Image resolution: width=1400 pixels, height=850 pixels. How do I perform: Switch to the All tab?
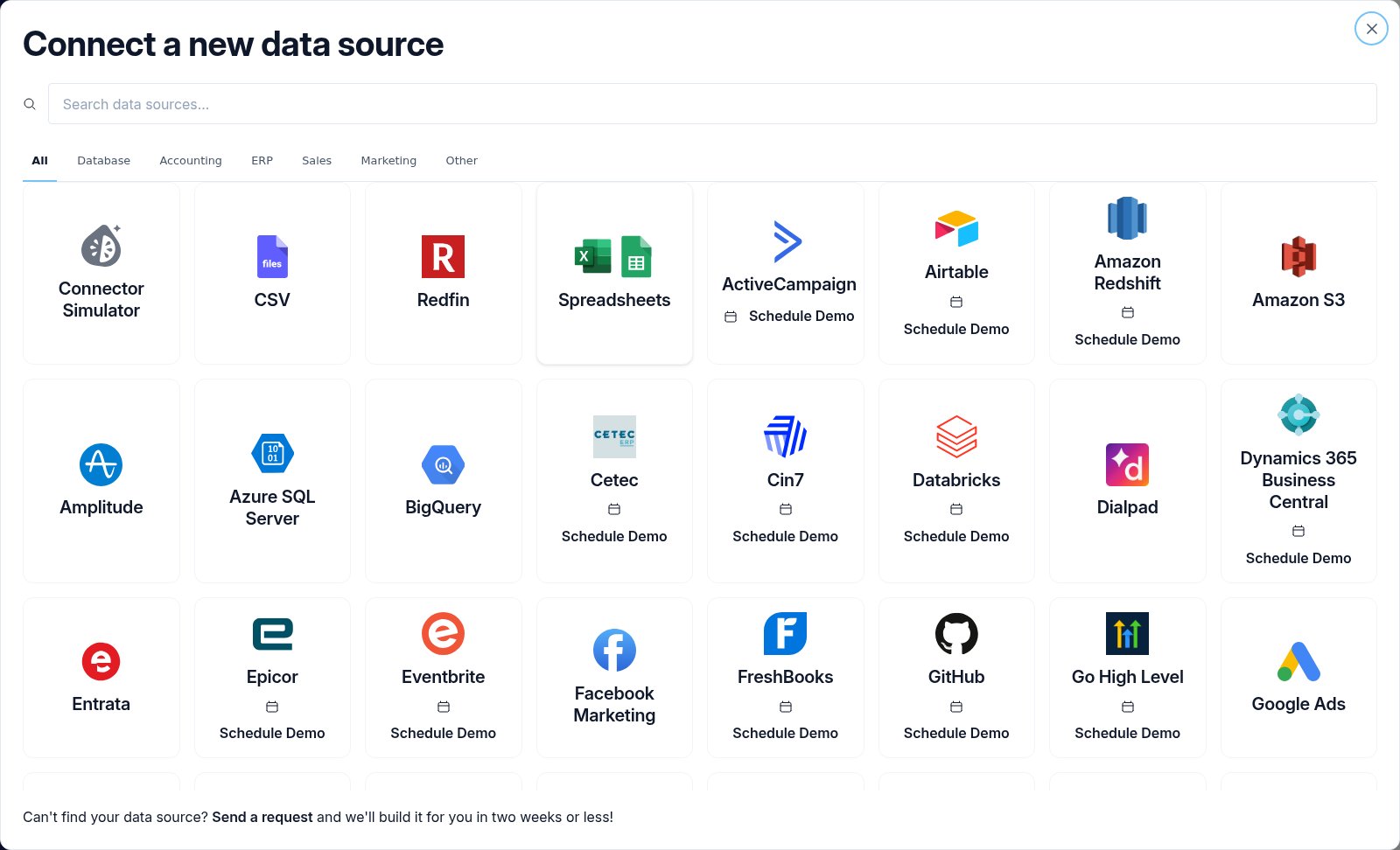click(x=39, y=161)
